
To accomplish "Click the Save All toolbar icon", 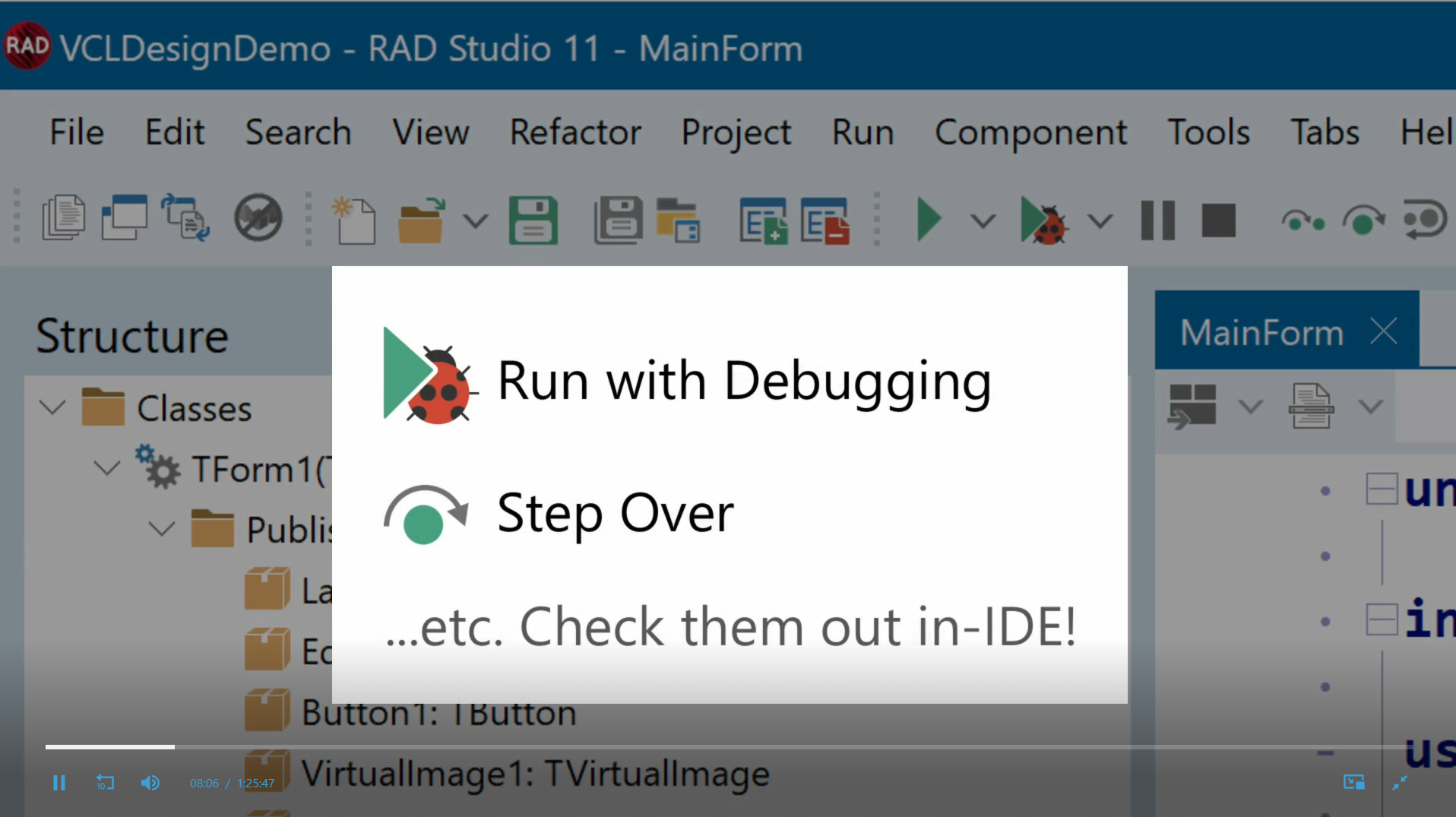I will pos(619,220).
